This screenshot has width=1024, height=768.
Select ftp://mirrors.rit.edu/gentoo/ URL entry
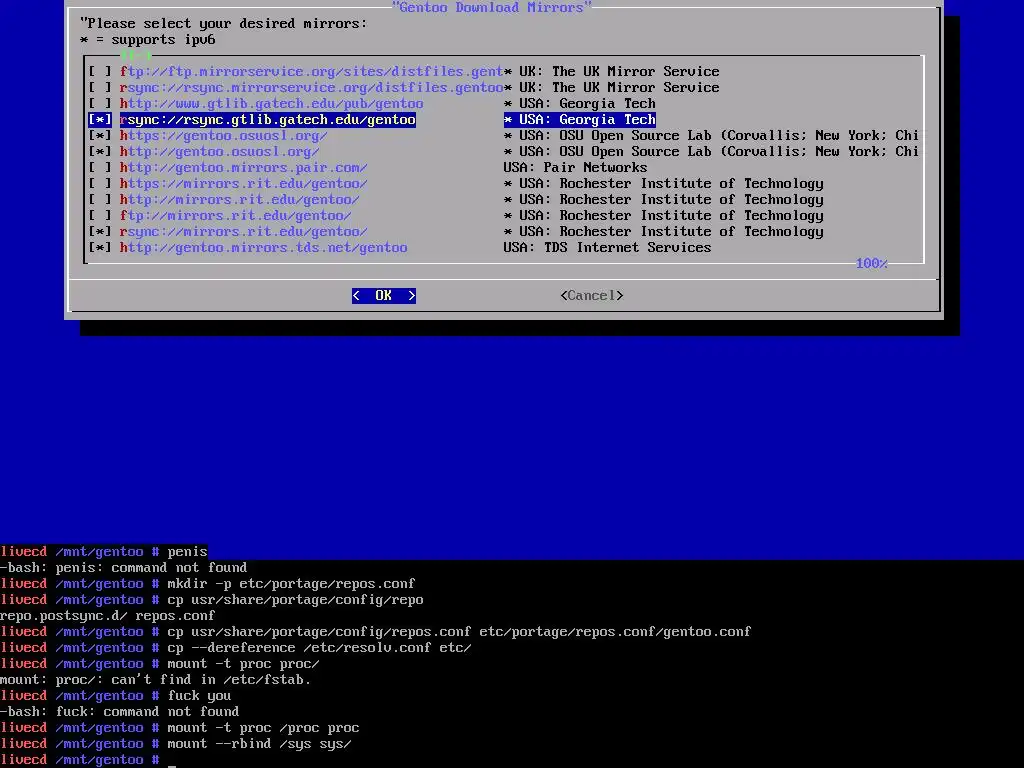click(x=236, y=216)
